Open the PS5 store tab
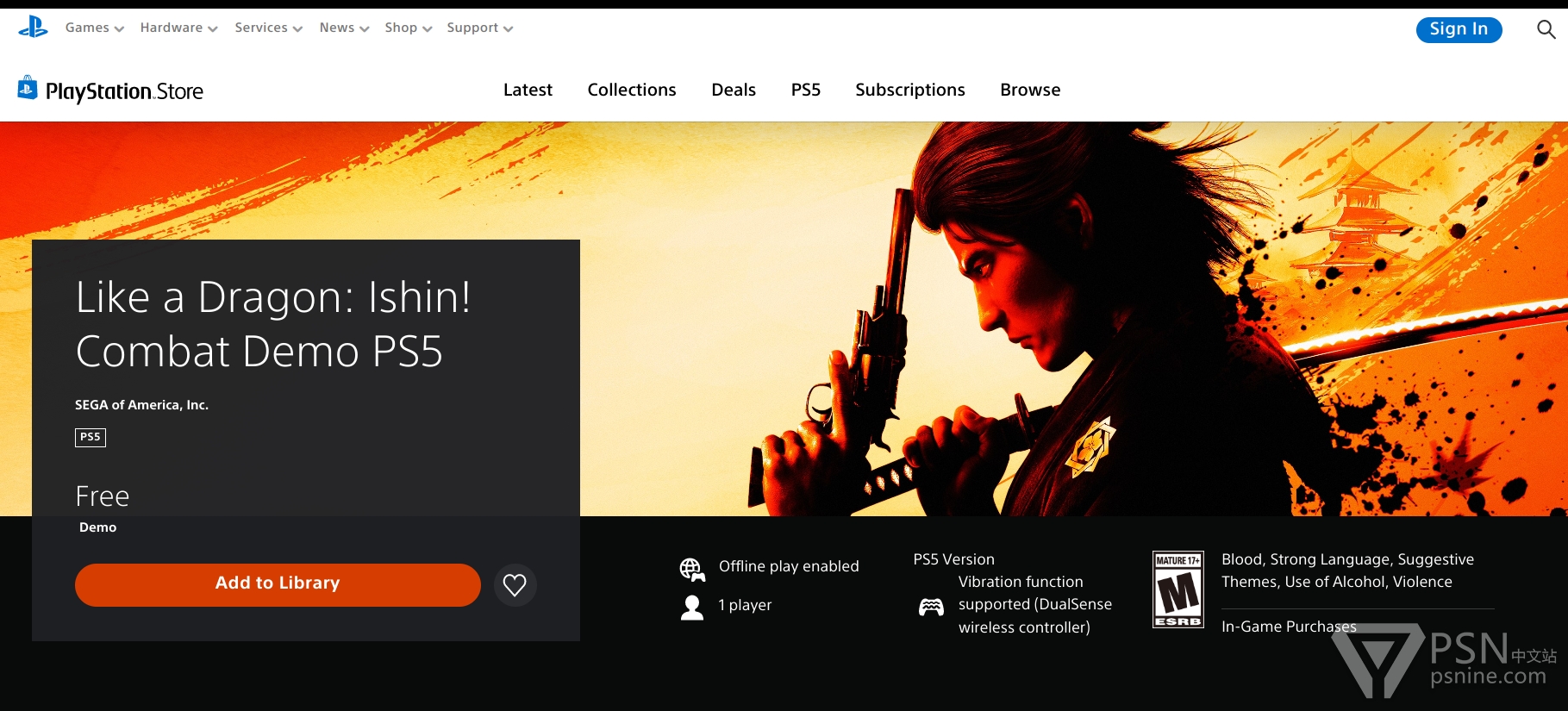1568x711 pixels. coord(806,90)
